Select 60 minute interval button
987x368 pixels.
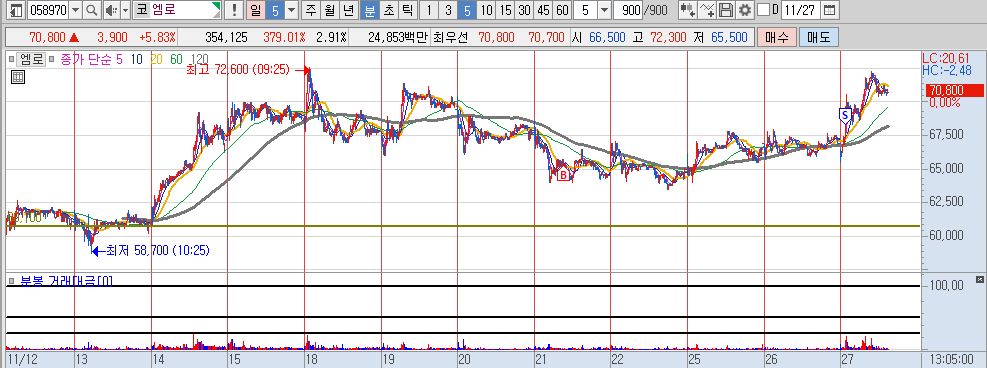562,10
